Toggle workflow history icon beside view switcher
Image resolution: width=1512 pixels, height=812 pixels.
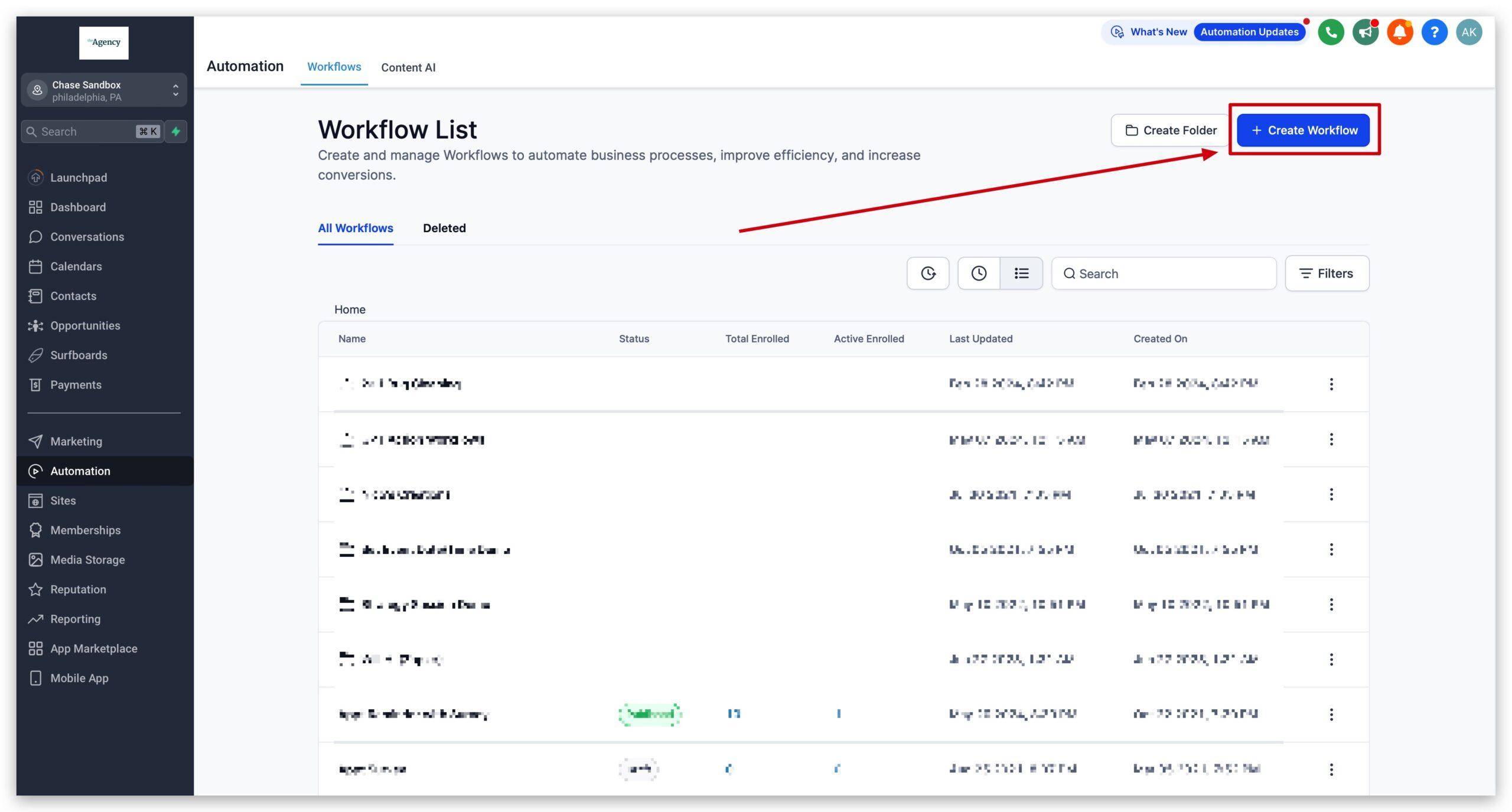click(928, 273)
